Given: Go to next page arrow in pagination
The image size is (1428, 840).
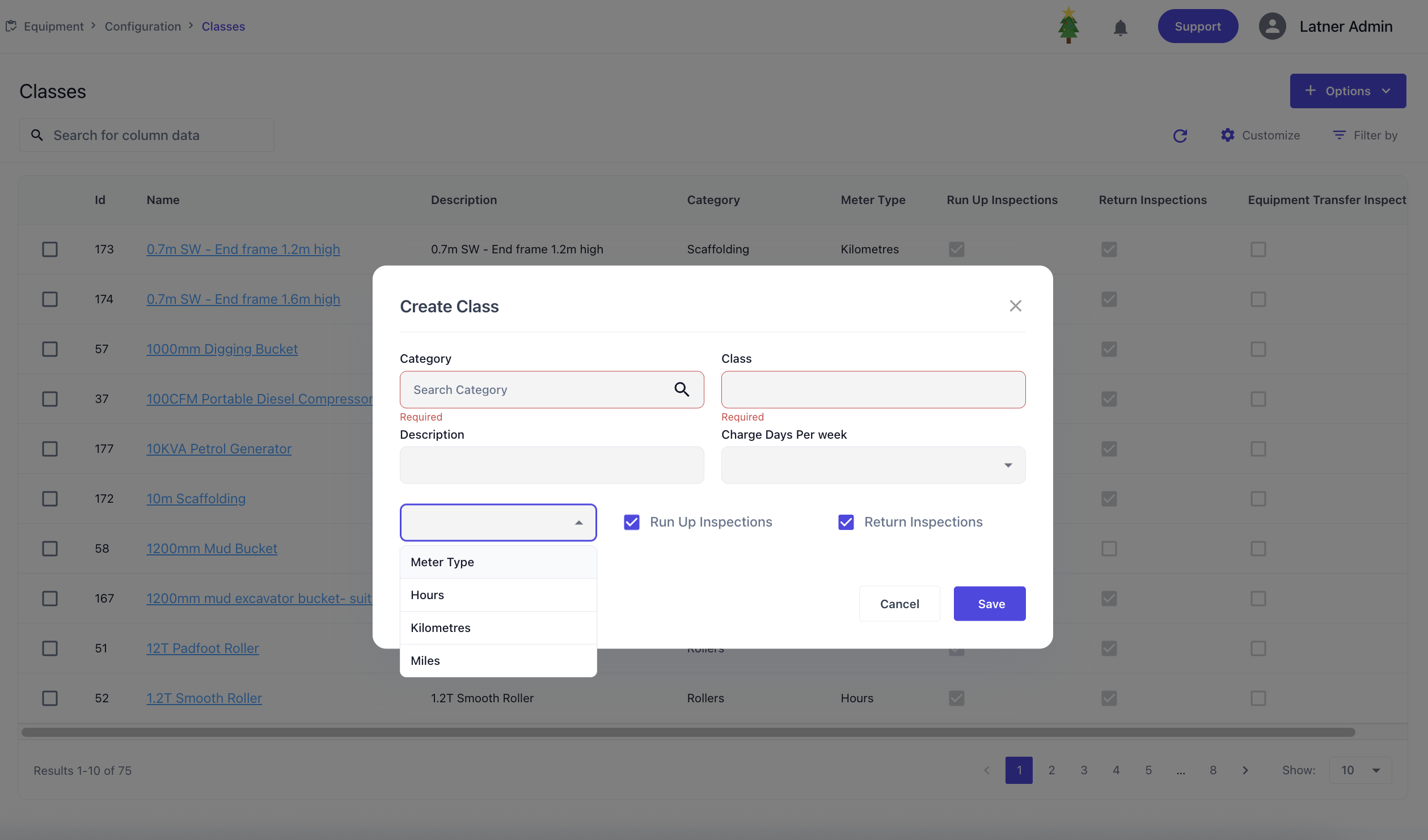Looking at the screenshot, I should [1245, 770].
